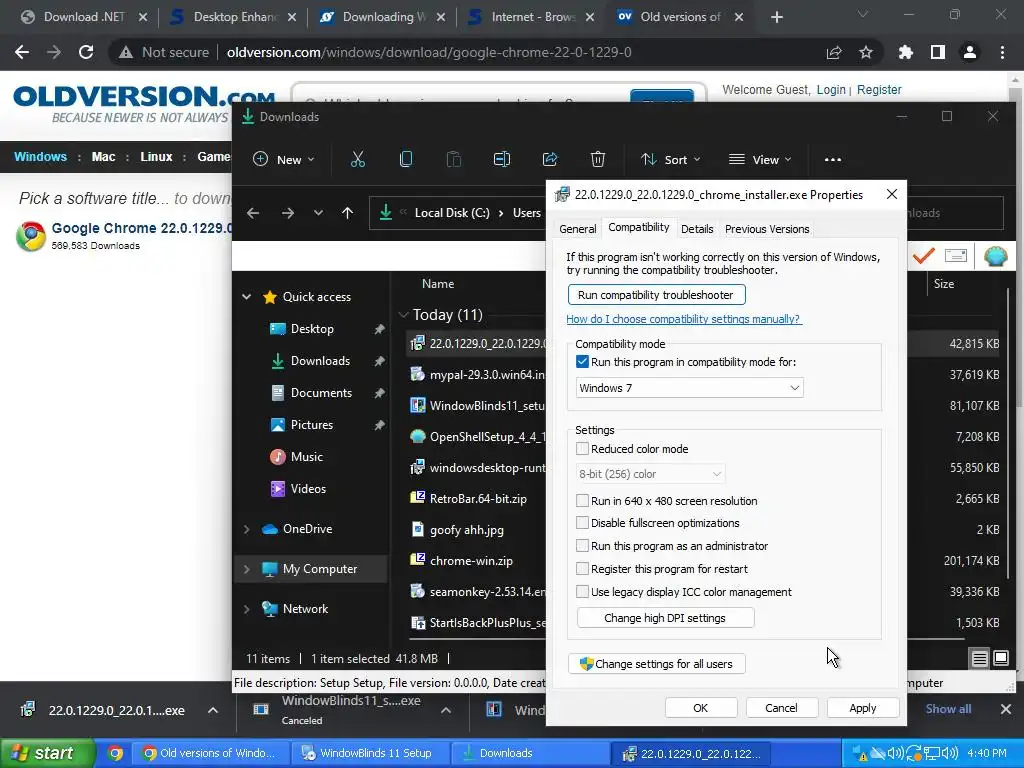Switch to the General tab

[577, 229]
